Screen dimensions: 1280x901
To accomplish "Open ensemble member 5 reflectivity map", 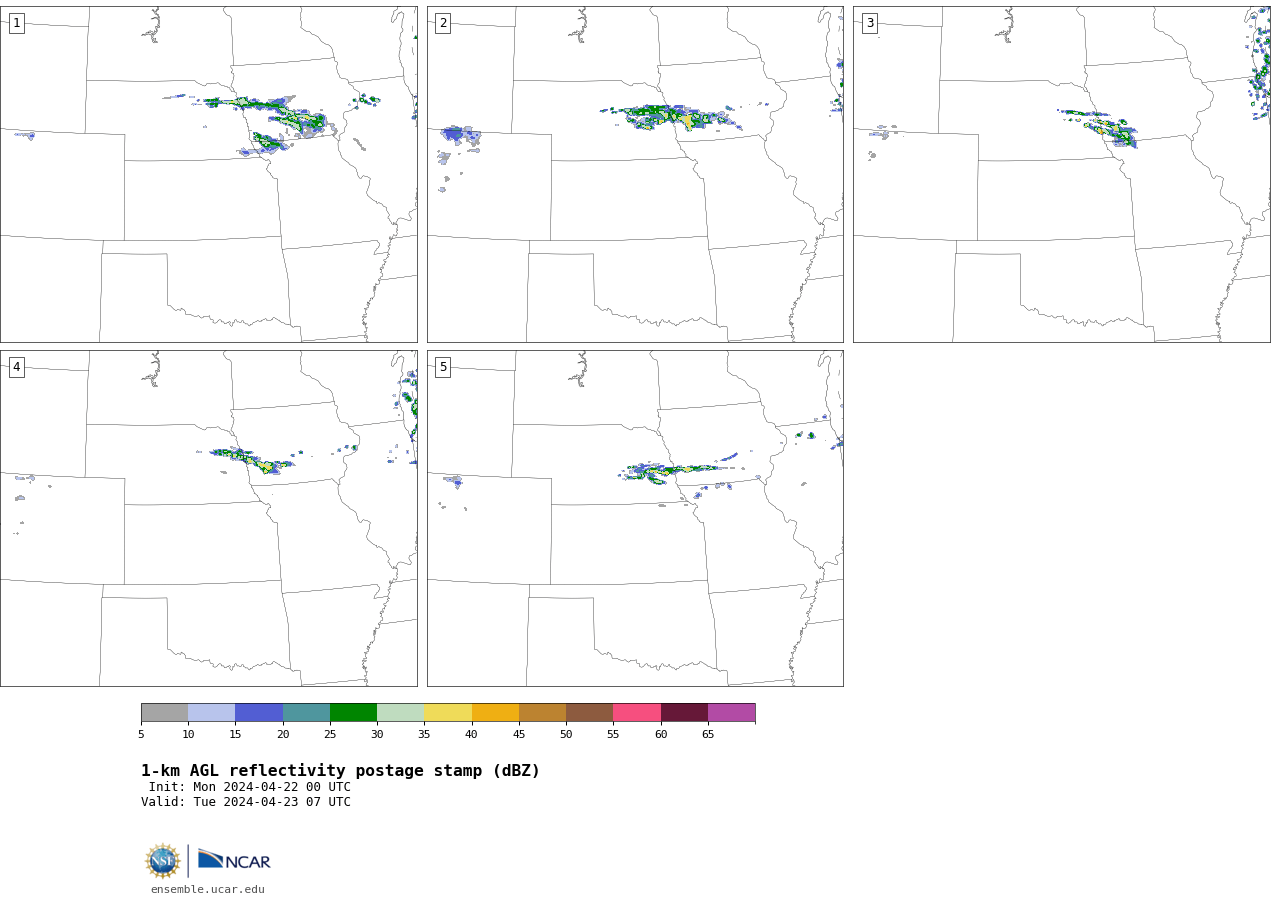I will [x=635, y=518].
